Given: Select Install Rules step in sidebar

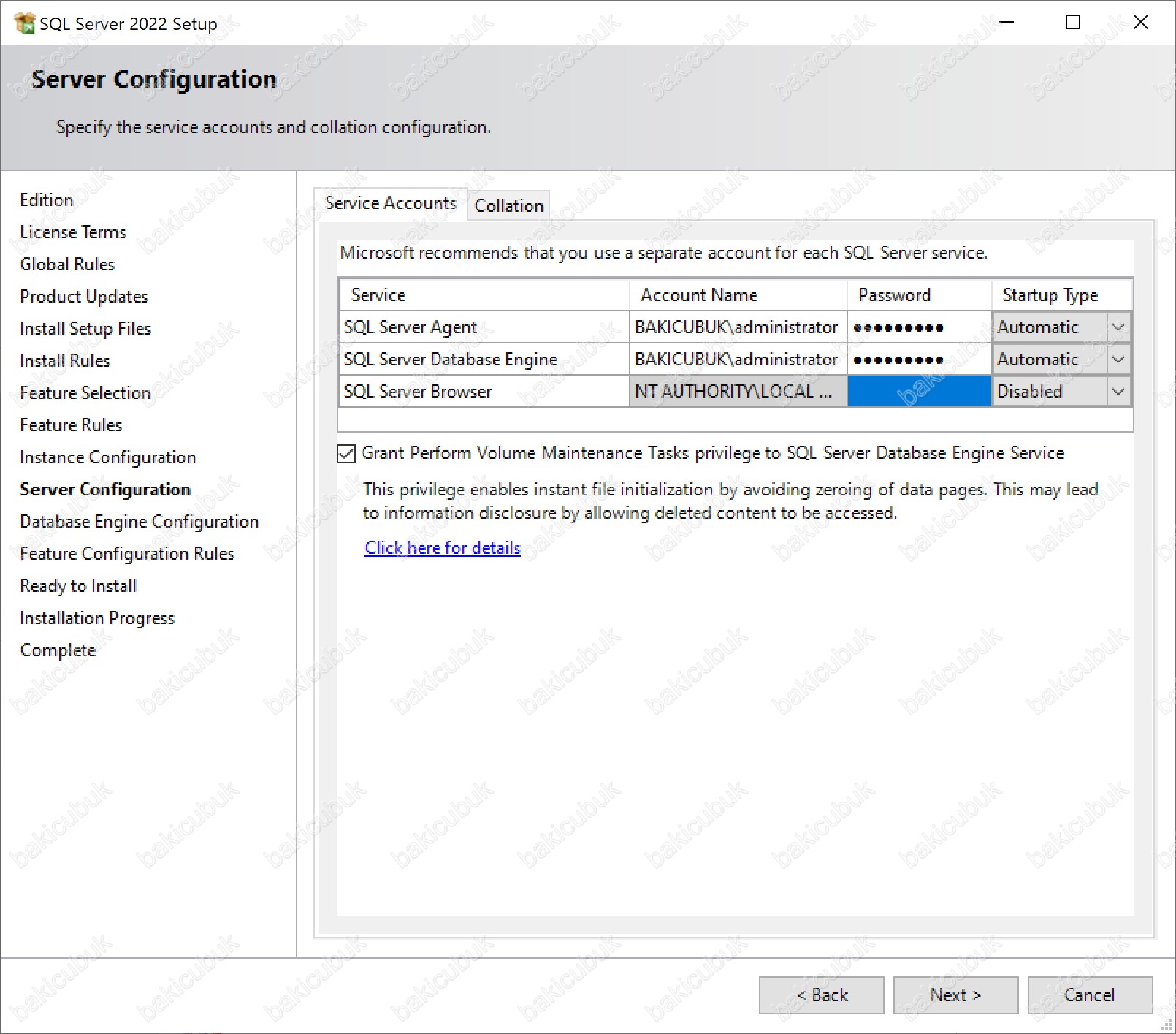Looking at the screenshot, I should pyautogui.click(x=65, y=361).
